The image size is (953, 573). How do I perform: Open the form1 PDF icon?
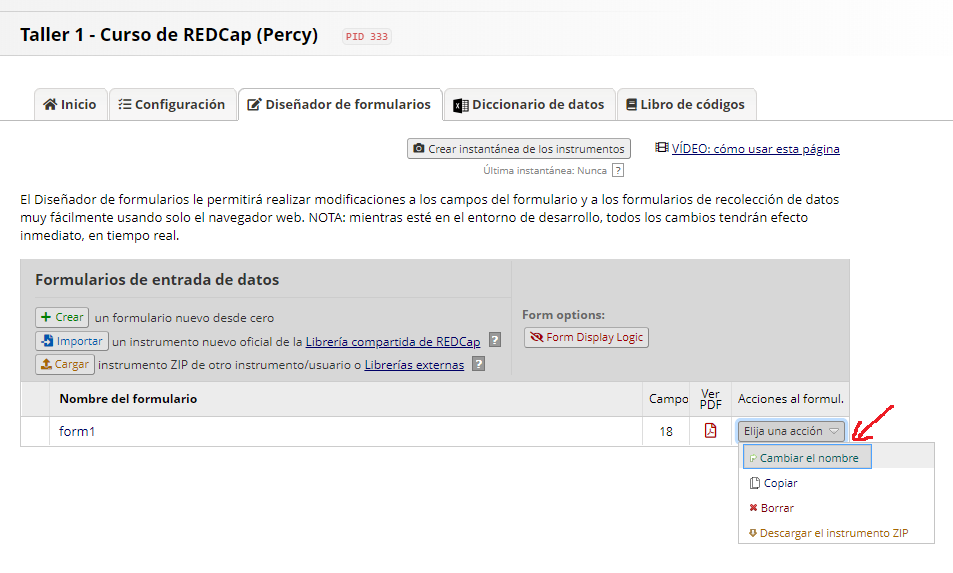[x=710, y=431]
